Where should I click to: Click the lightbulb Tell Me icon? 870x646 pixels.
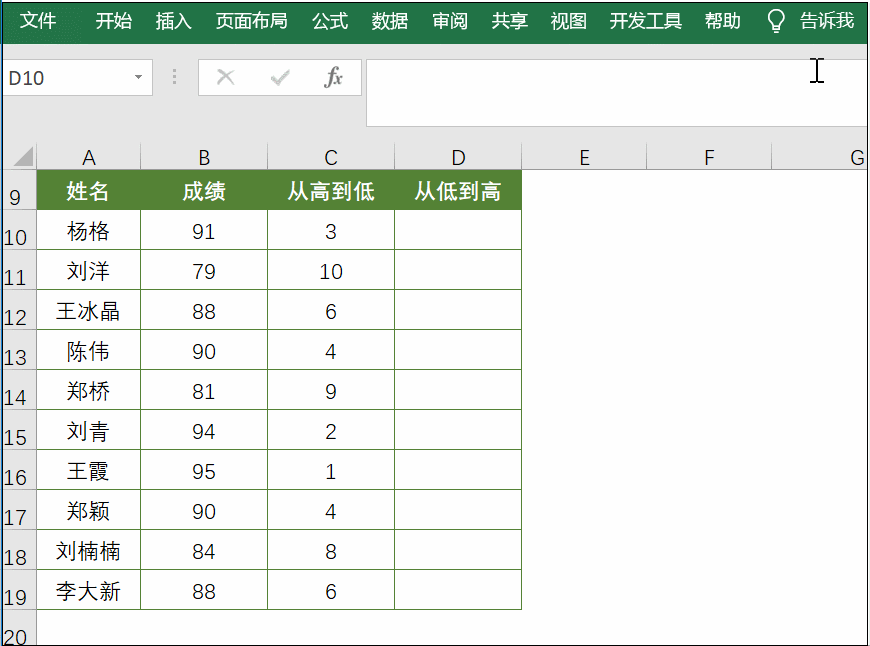(776, 21)
